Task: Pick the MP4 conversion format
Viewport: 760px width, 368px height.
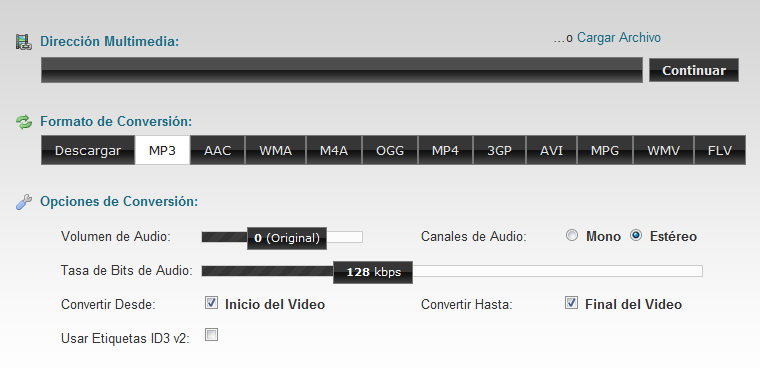Action: click(x=445, y=150)
